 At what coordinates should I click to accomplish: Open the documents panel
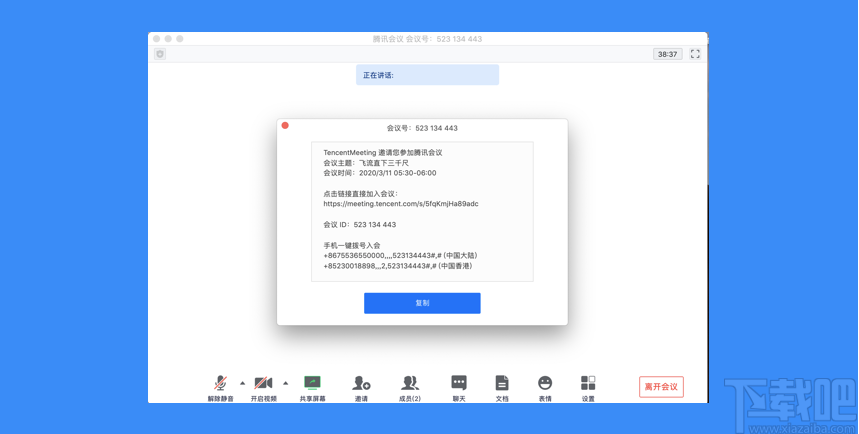click(x=502, y=388)
